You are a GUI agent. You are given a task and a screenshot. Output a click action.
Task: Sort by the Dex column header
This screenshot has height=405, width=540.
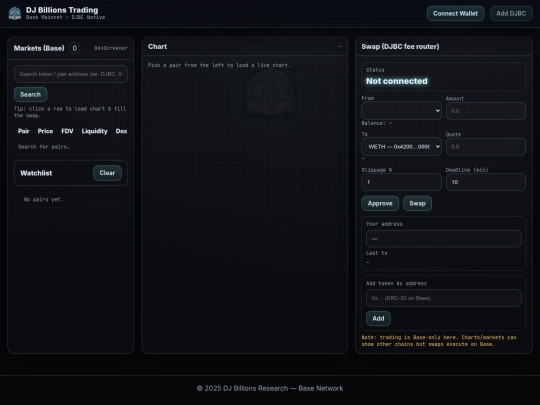[121, 131]
